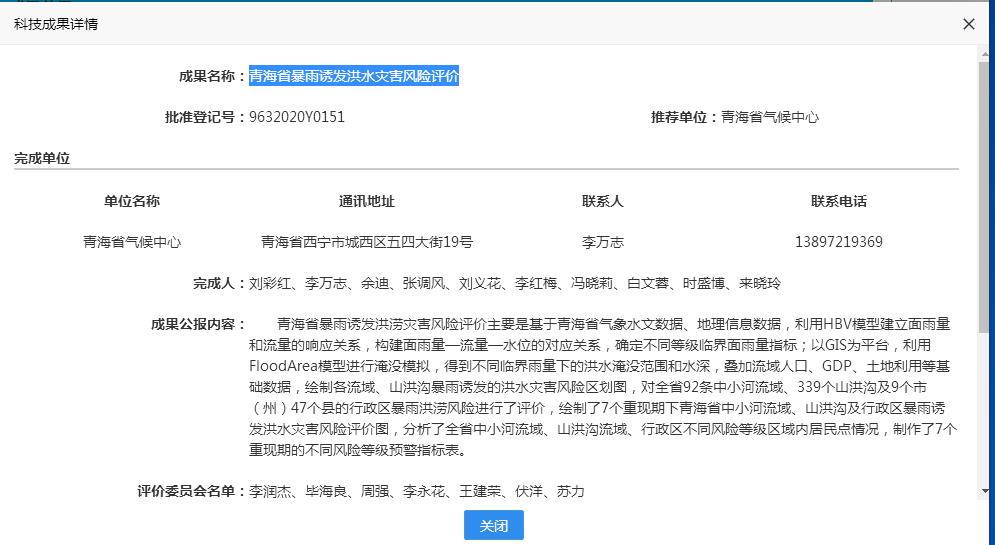
Task: Click the blue 关闭 button
Action: (493, 526)
